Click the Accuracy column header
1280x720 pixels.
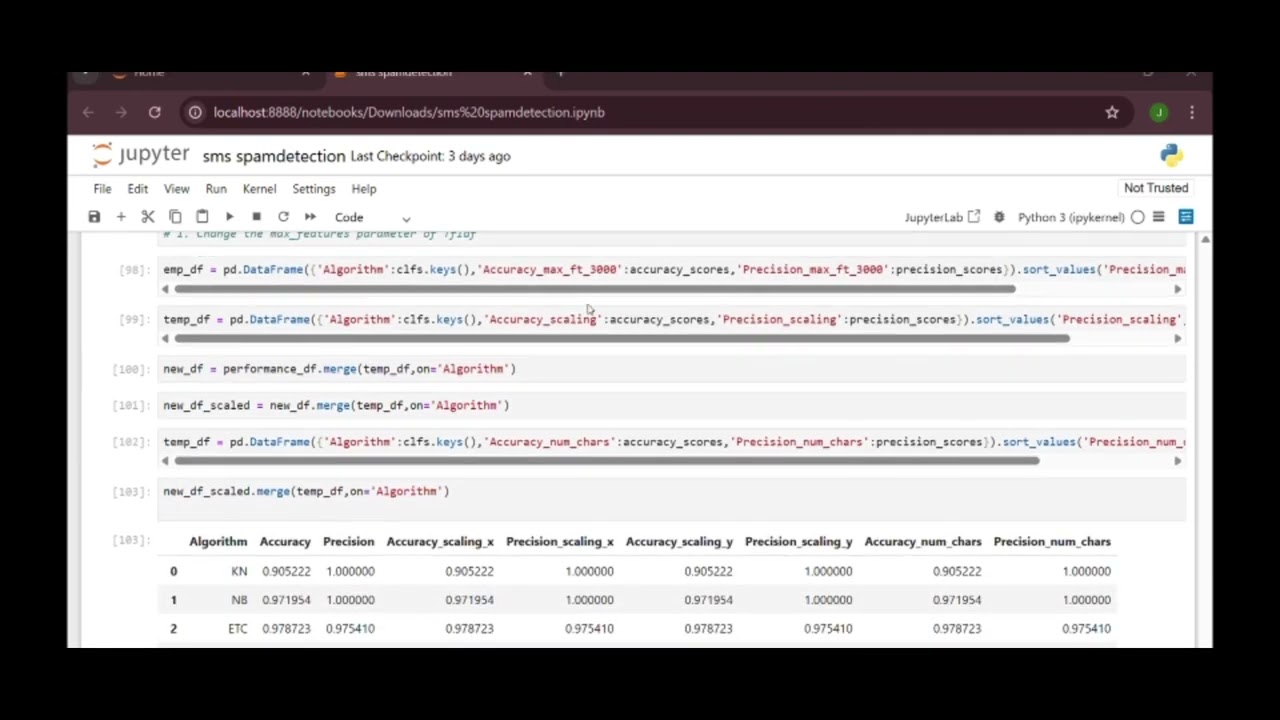click(285, 542)
